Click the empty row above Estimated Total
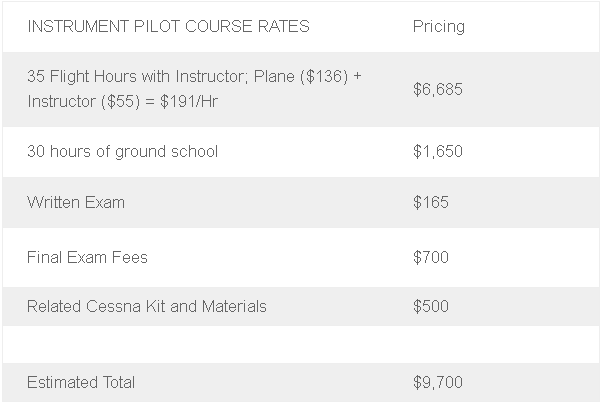This screenshot has width=602, height=406. (301, 345)
